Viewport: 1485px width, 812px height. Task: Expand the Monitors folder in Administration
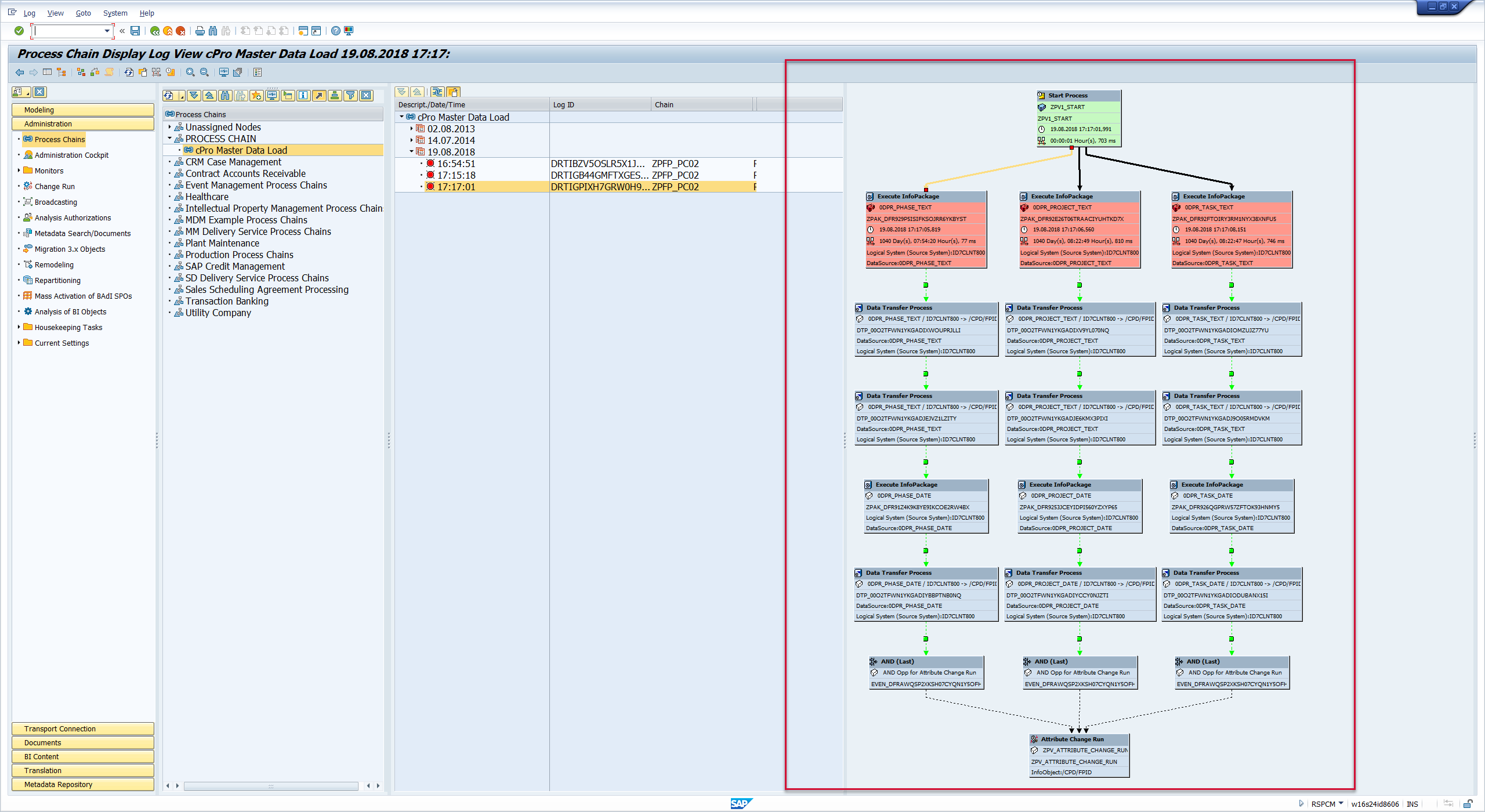[x=19, y=171]
